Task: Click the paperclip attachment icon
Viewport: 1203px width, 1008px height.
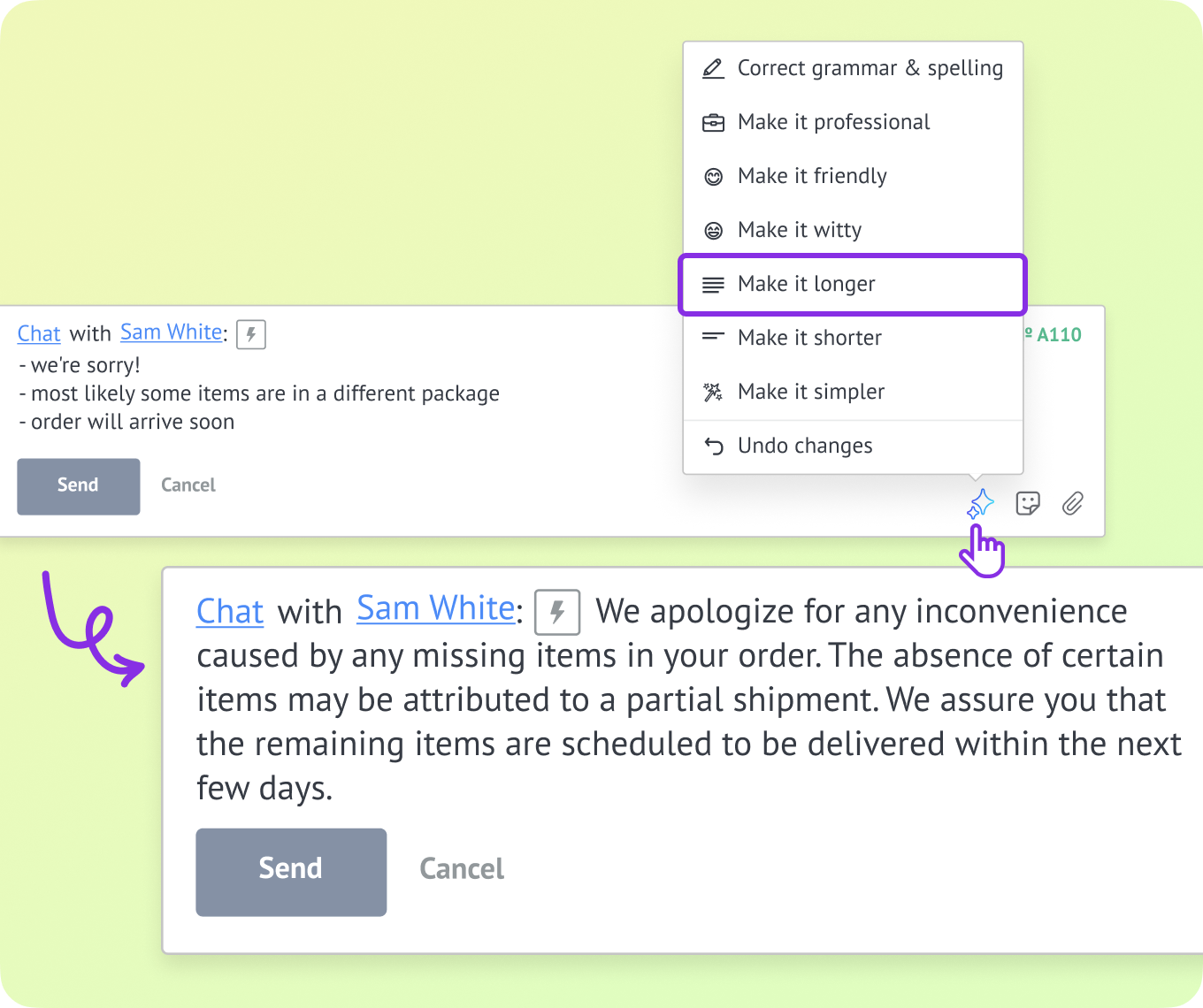Action: coord(1073,504)
